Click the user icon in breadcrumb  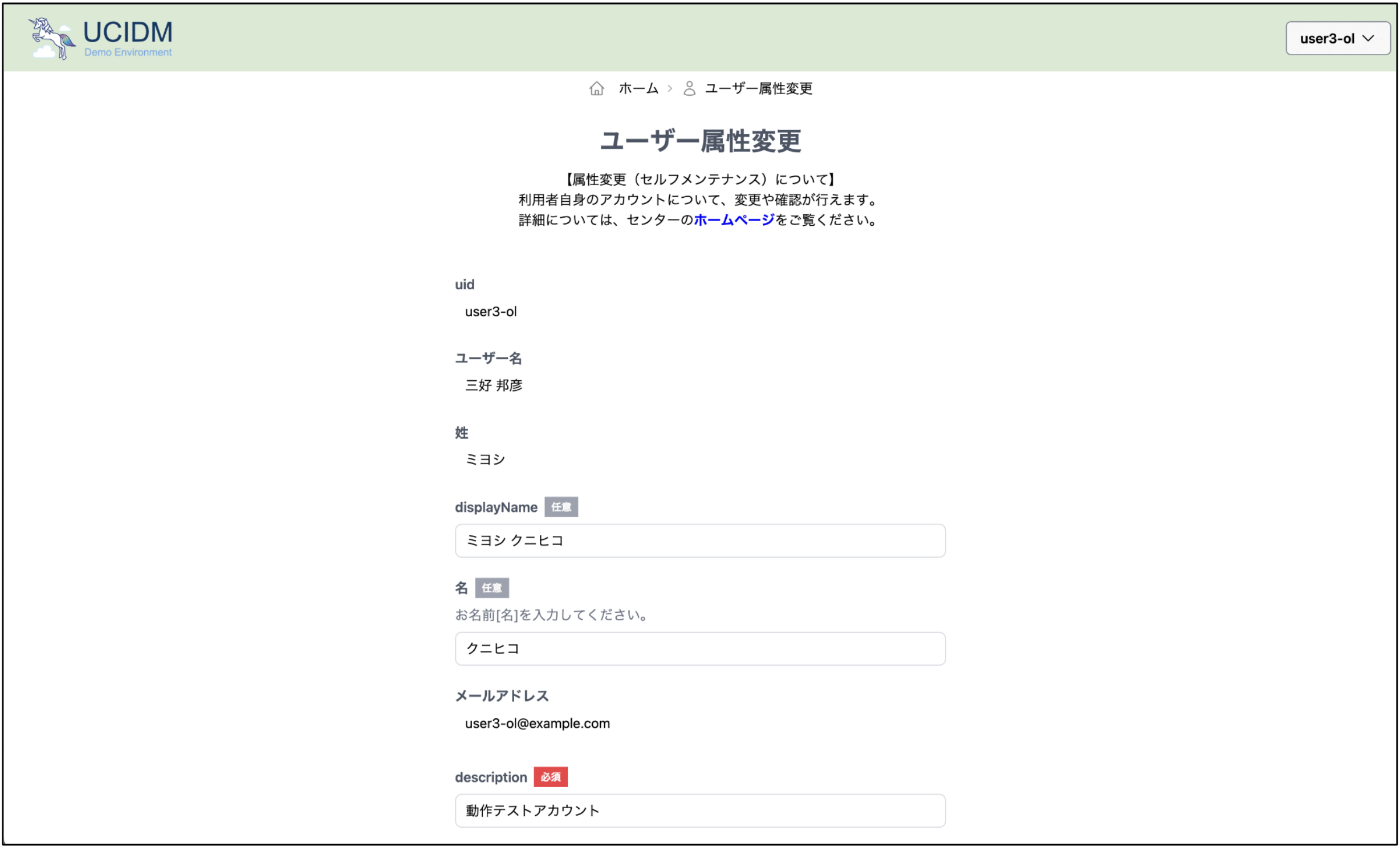click(x=689, y=88)
